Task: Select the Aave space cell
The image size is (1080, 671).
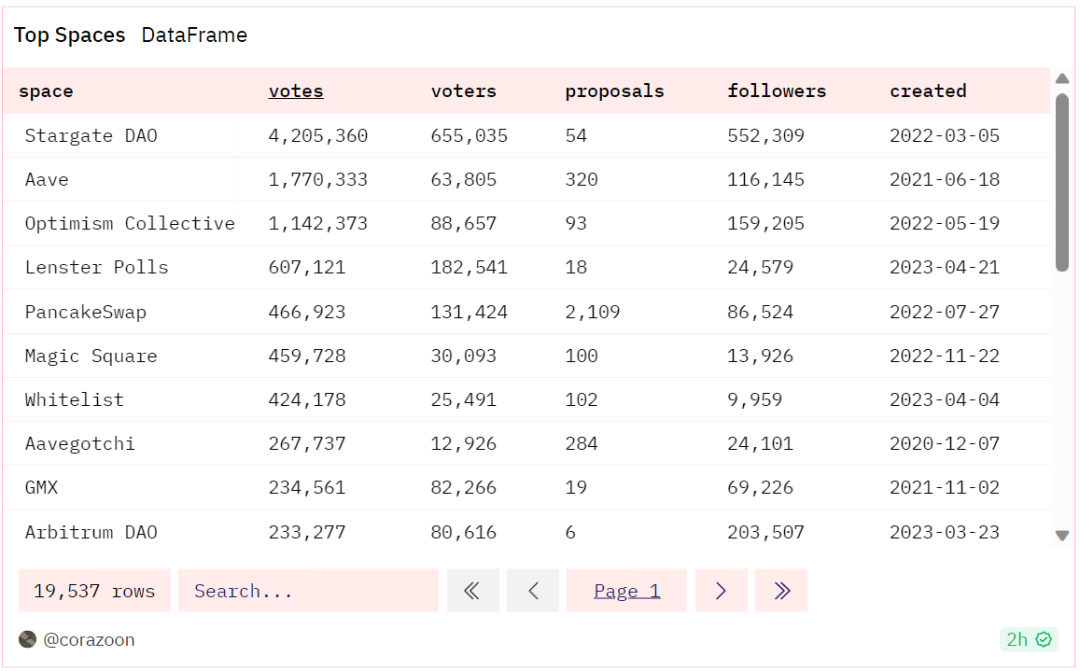Action: click(47, 180)
